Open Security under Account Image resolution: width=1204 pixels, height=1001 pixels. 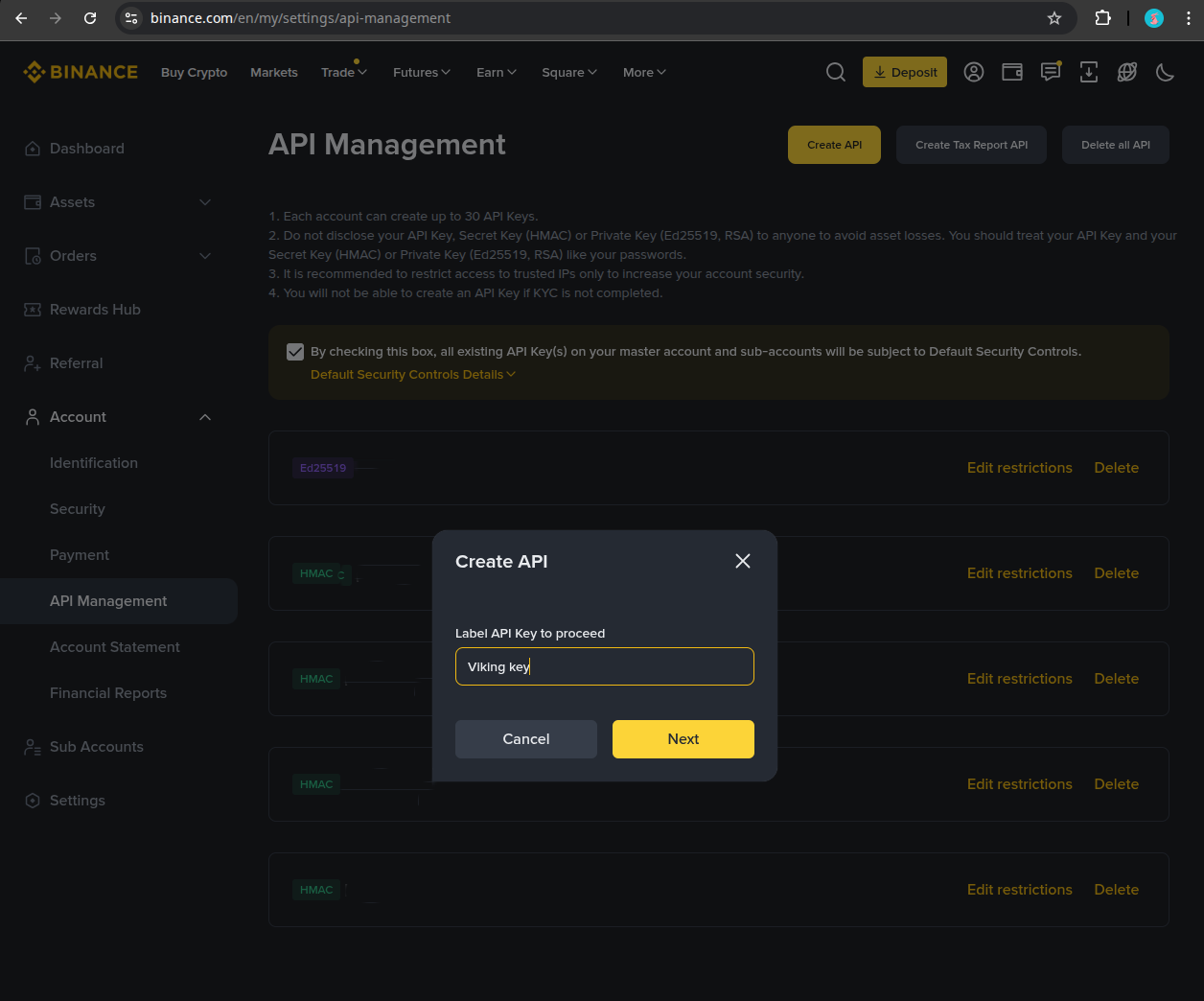coord(78,509)
